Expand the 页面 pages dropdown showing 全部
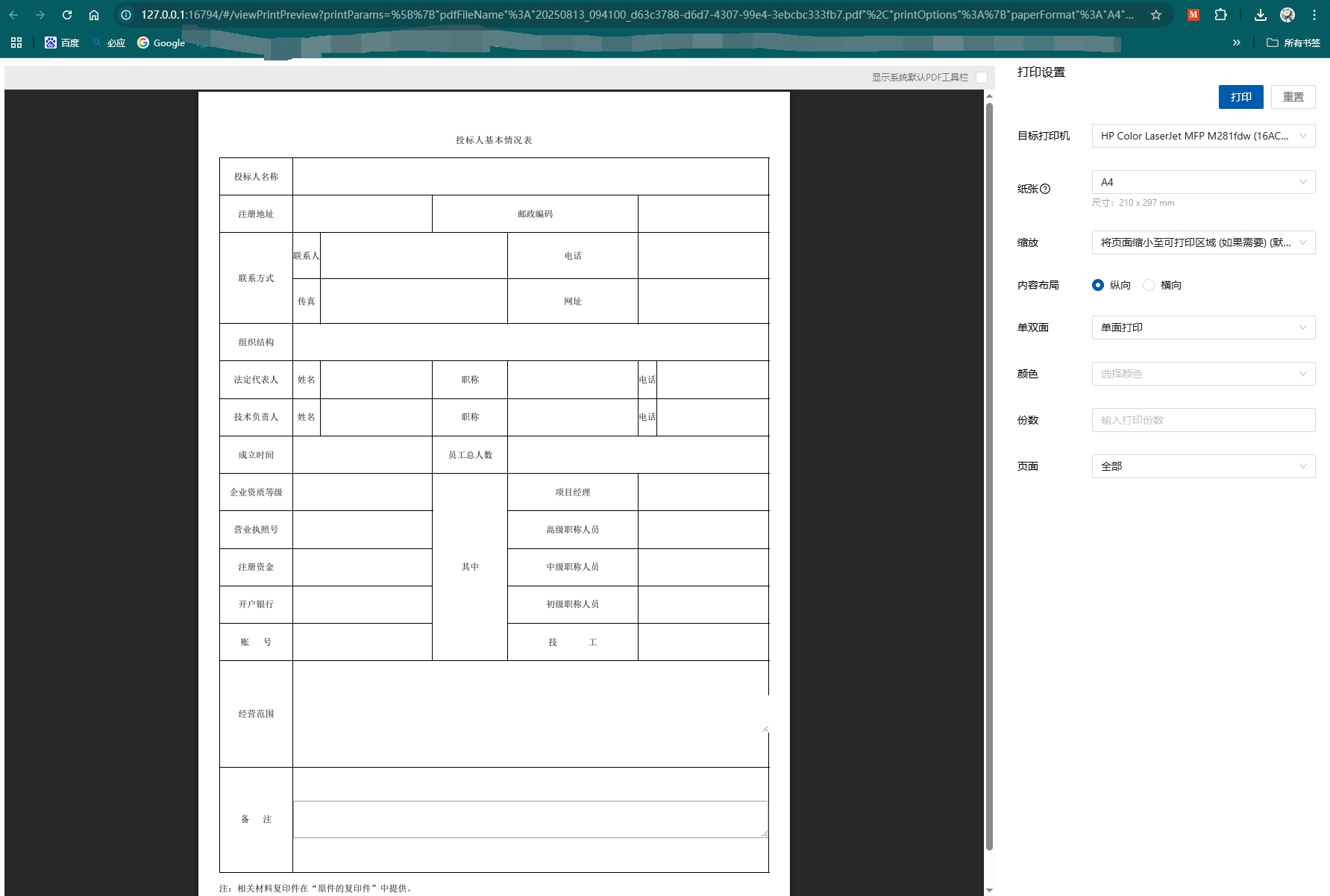 point(1202,466)
